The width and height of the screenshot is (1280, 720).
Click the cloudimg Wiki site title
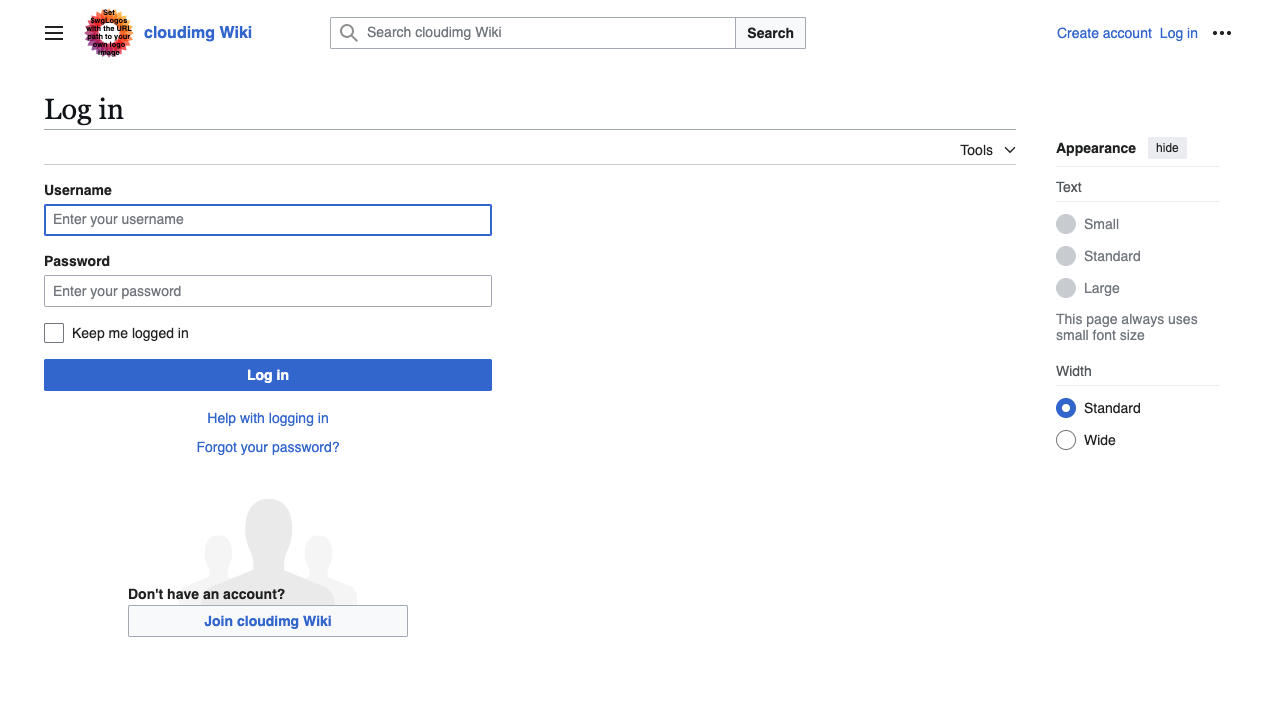pyautogui.click(x=198, y=32)
